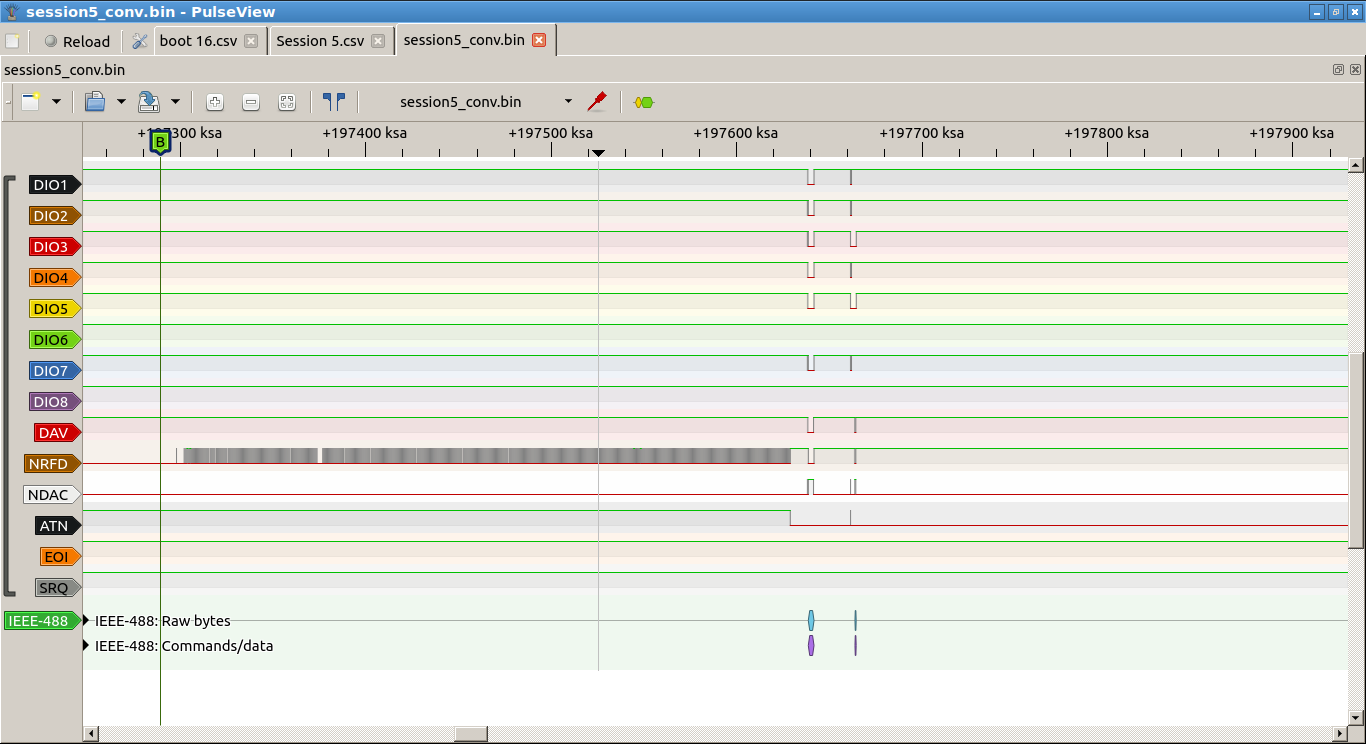1366x744 pixels.
Task: Open the dropdown arrow beside the open icon
Action: [121, 102]
